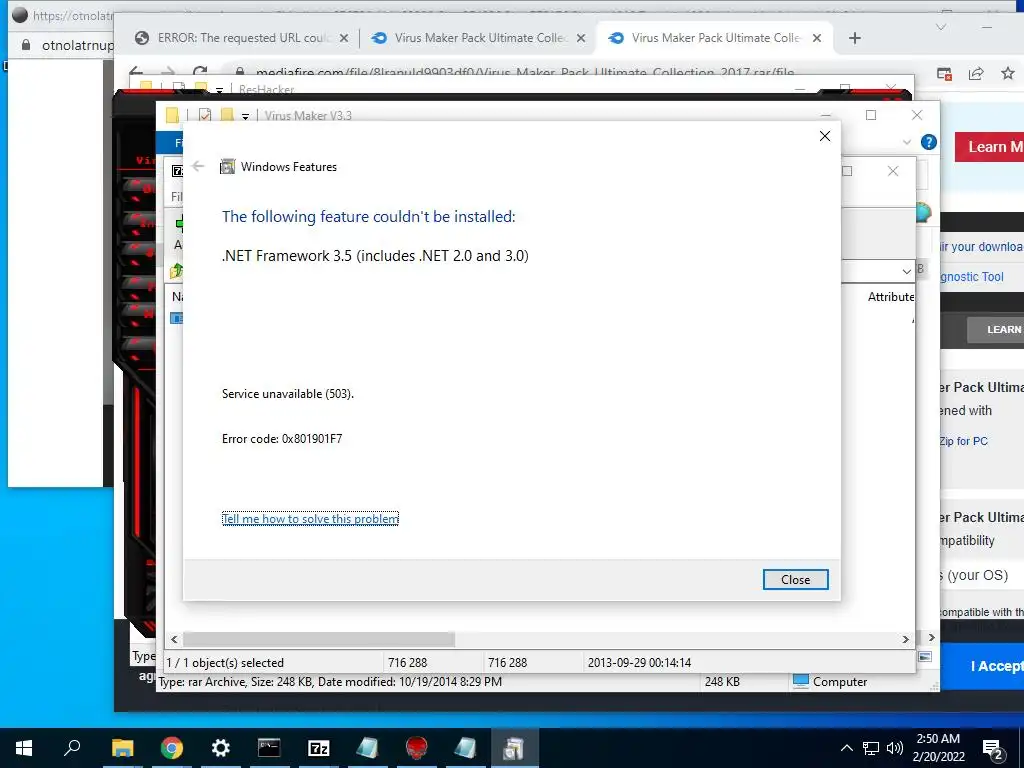Dismiss Windows Features dialog with X
This screenshot has height=768, width=1024.
pos(825,136)
